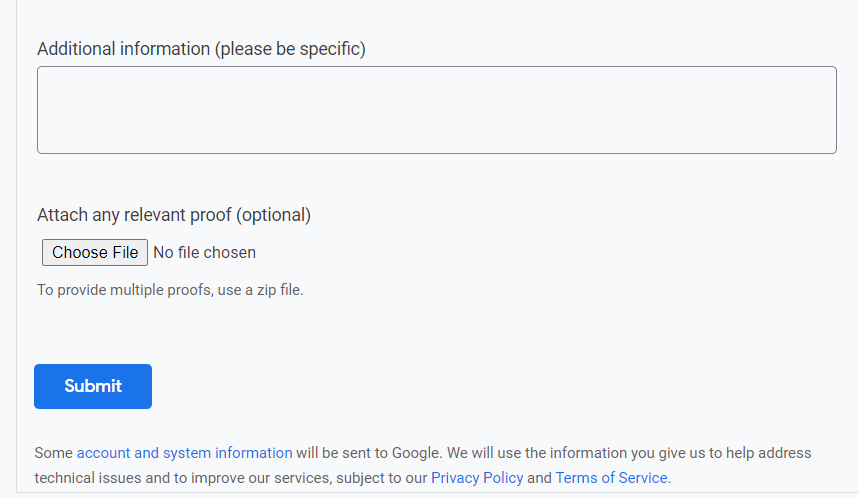
Task: Click the 'Attach any relevant proof (optional)' label
Action: pyautogui.click(x=174, y=215)
